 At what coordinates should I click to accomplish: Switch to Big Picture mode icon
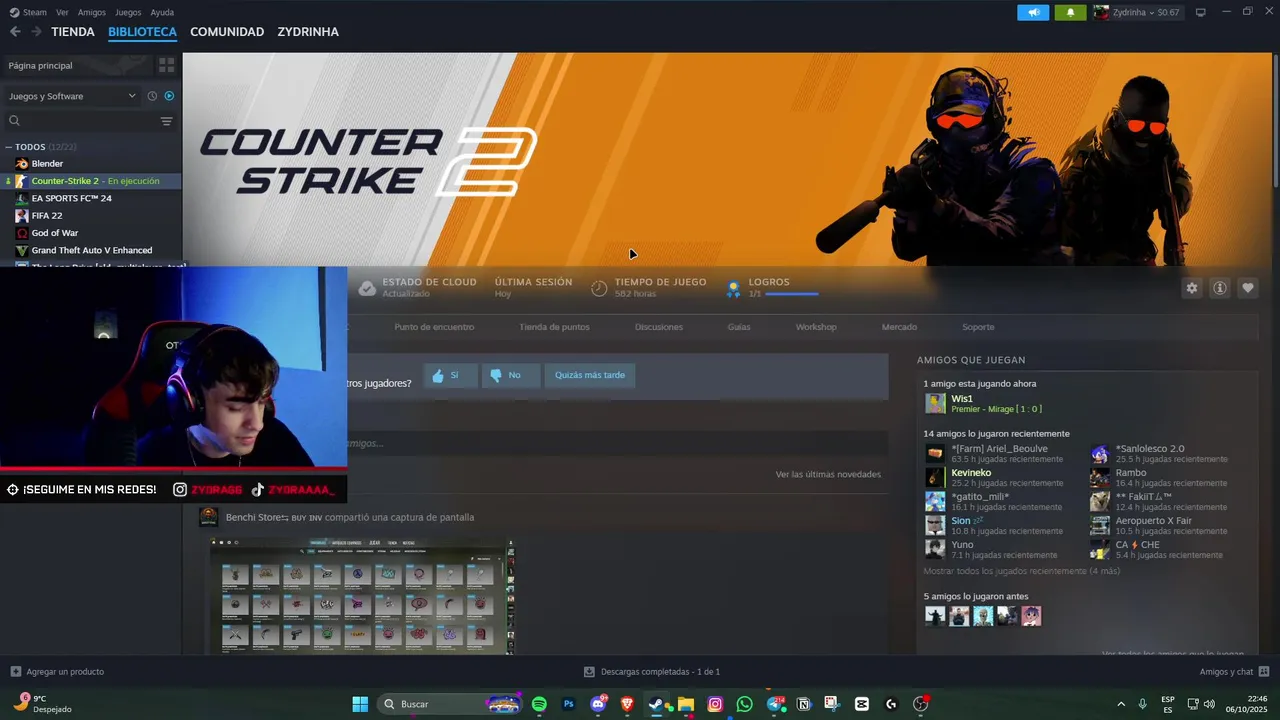point(1201,12)
